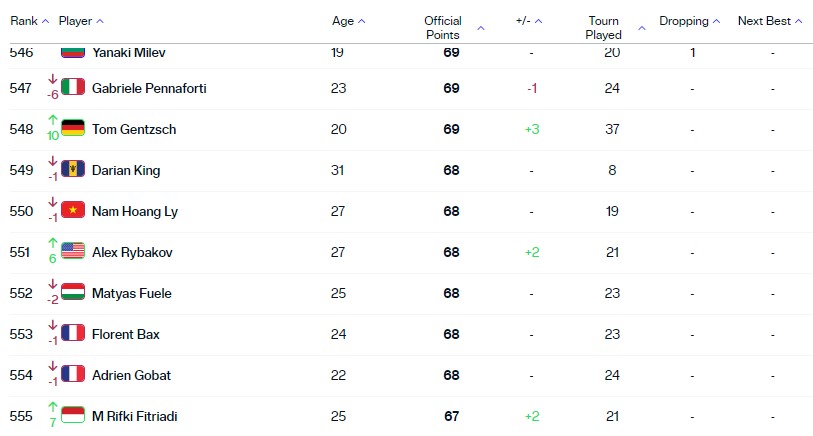Sort by Official Points arrow

[x=481, y=28]
